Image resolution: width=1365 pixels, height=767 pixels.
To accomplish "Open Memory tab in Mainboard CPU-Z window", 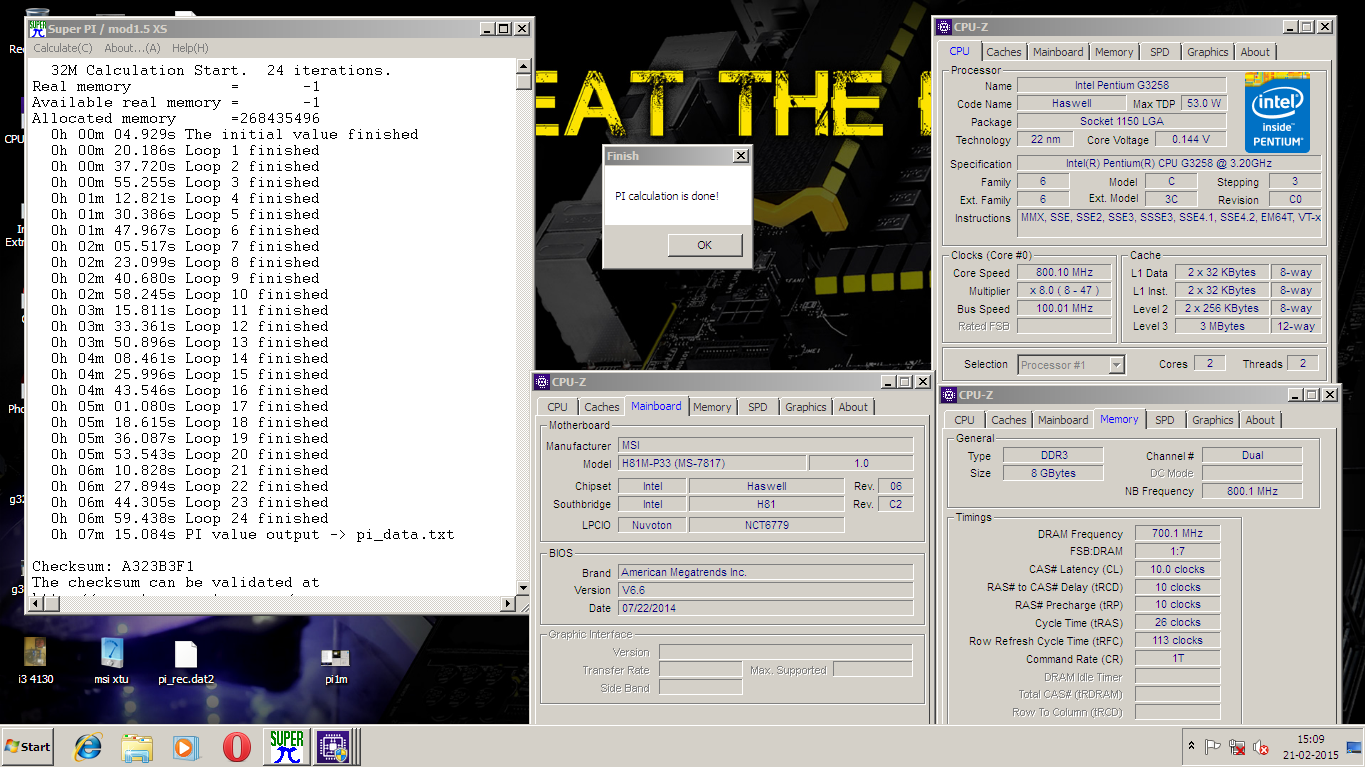I will click(x=712, y=407).
